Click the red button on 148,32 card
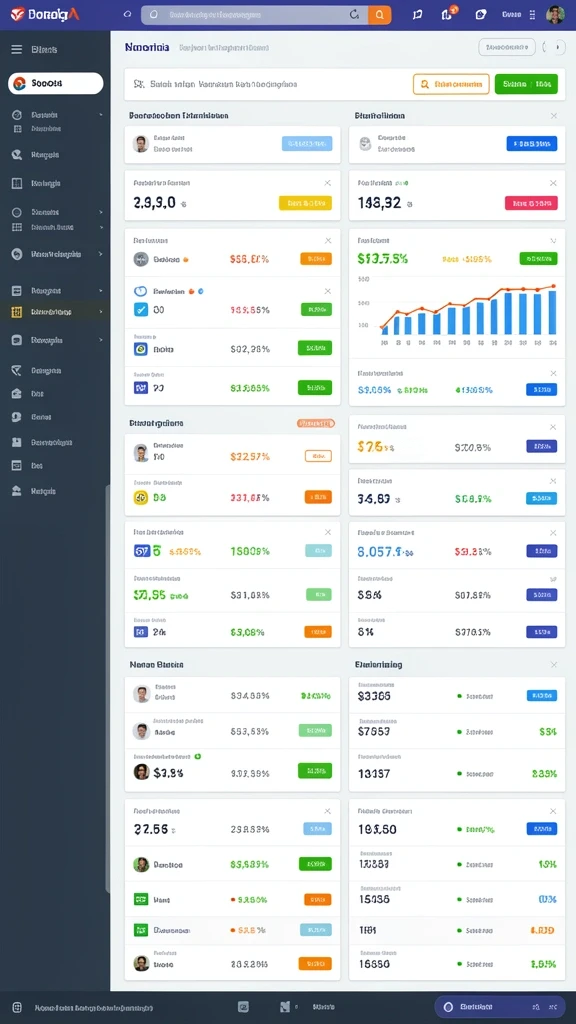The width and height of the screenshot is (576, 1024). click(531, 203)
